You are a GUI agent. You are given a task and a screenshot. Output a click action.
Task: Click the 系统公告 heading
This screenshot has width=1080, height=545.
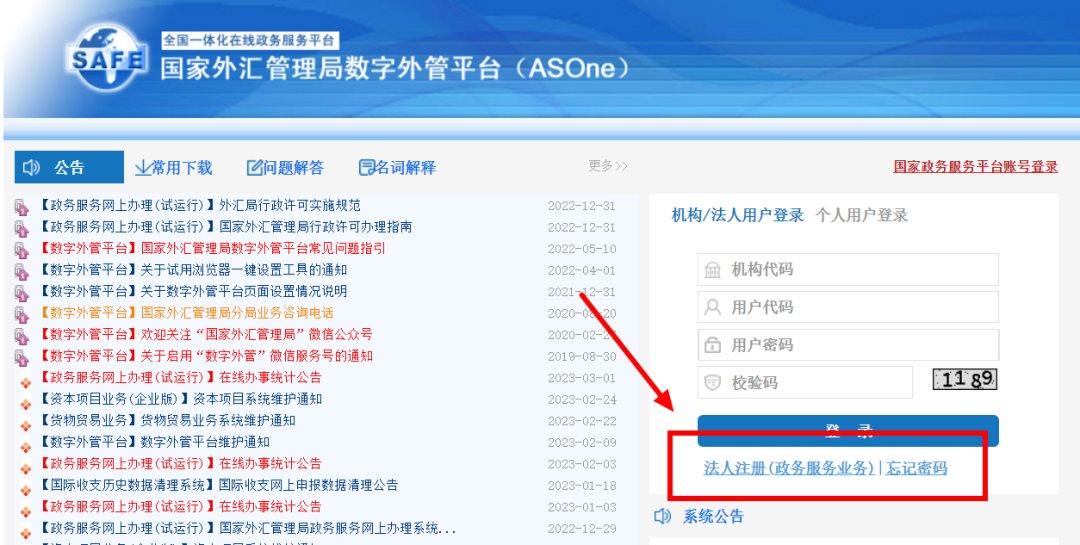coord(714,516)
